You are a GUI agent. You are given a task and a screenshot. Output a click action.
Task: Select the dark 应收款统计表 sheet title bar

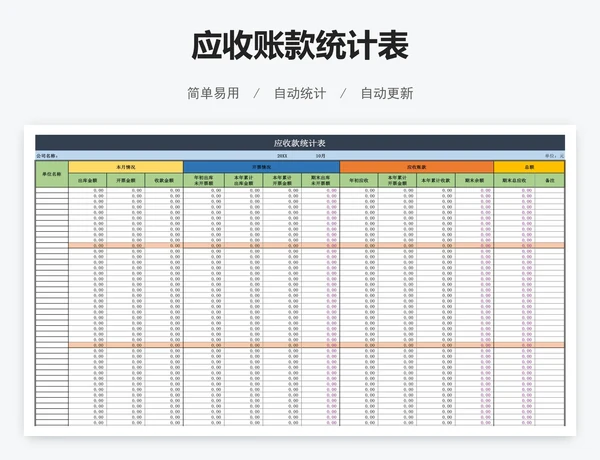pyautogui.click(x=300, y=143)
